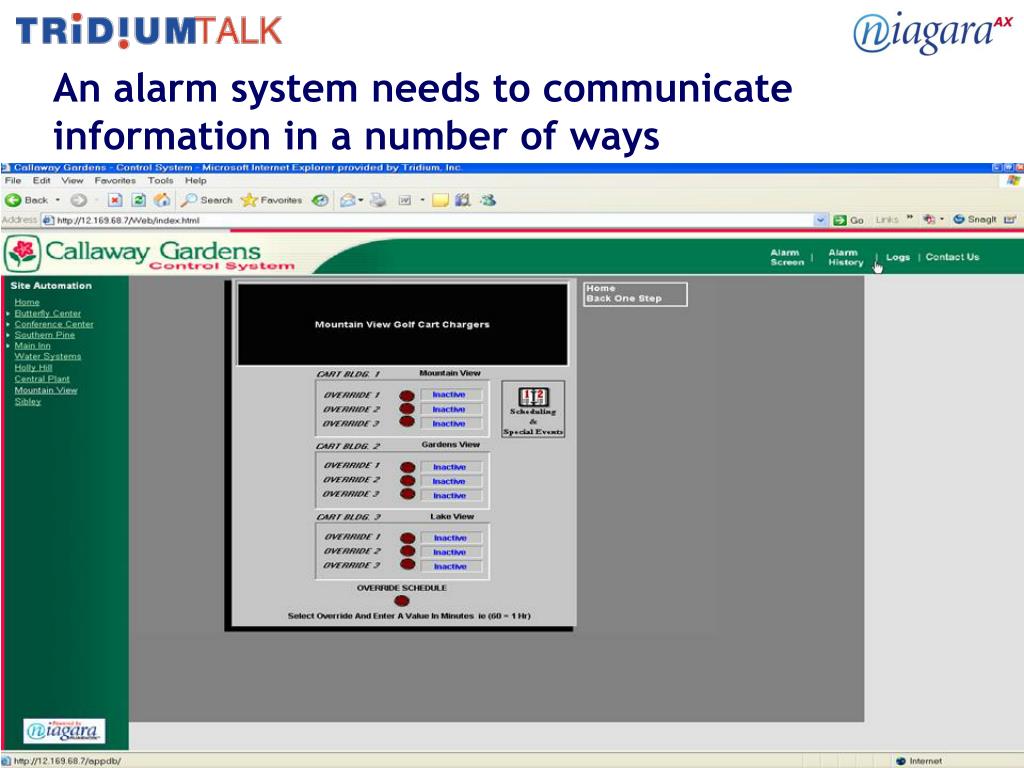Toggle Mountain View OVERRIDE 3 red indicator
Screen dimensions: 1024x768
[x=407, y=422]
